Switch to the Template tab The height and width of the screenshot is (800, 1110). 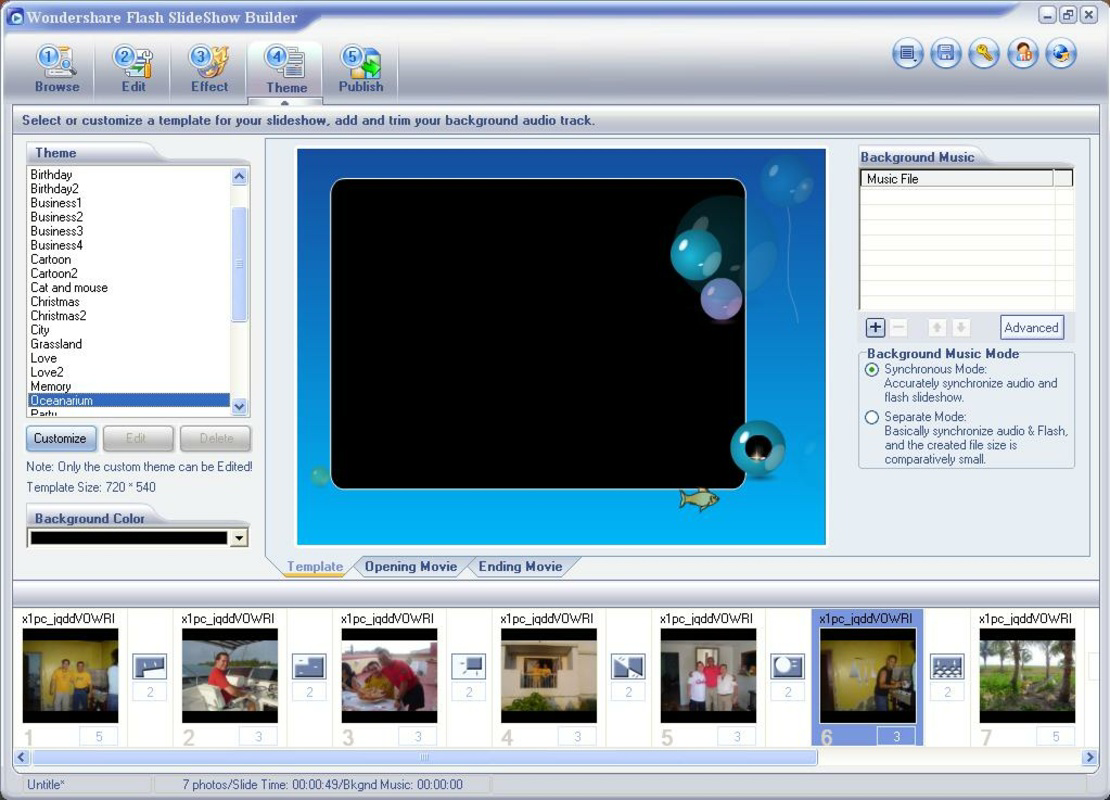point(315,566)
